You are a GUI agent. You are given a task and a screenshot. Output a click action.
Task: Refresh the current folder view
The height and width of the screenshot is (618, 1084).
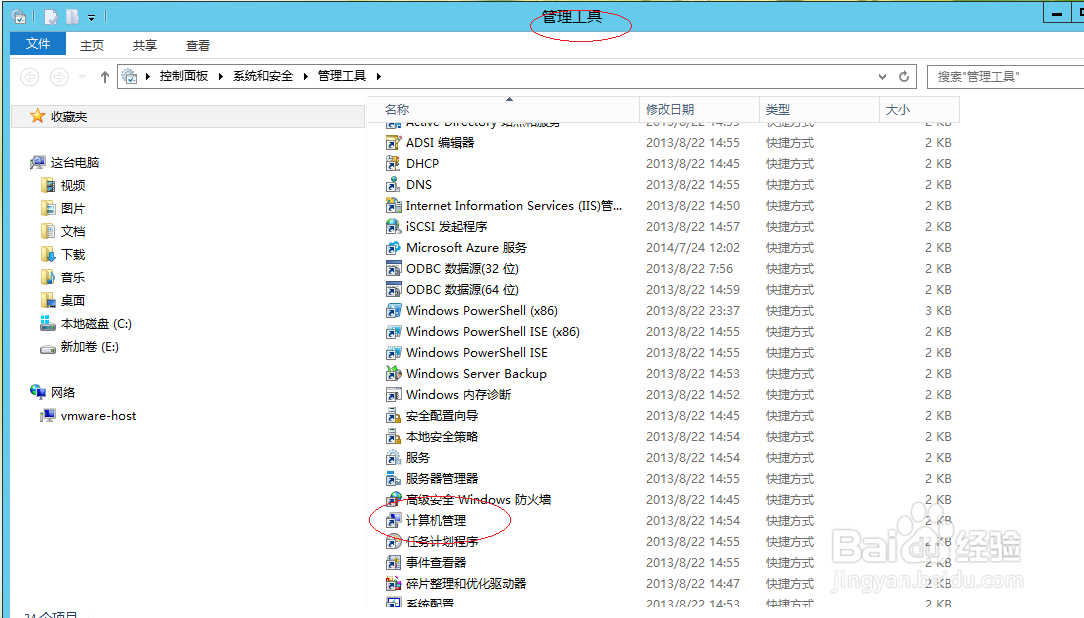[904, 76]
